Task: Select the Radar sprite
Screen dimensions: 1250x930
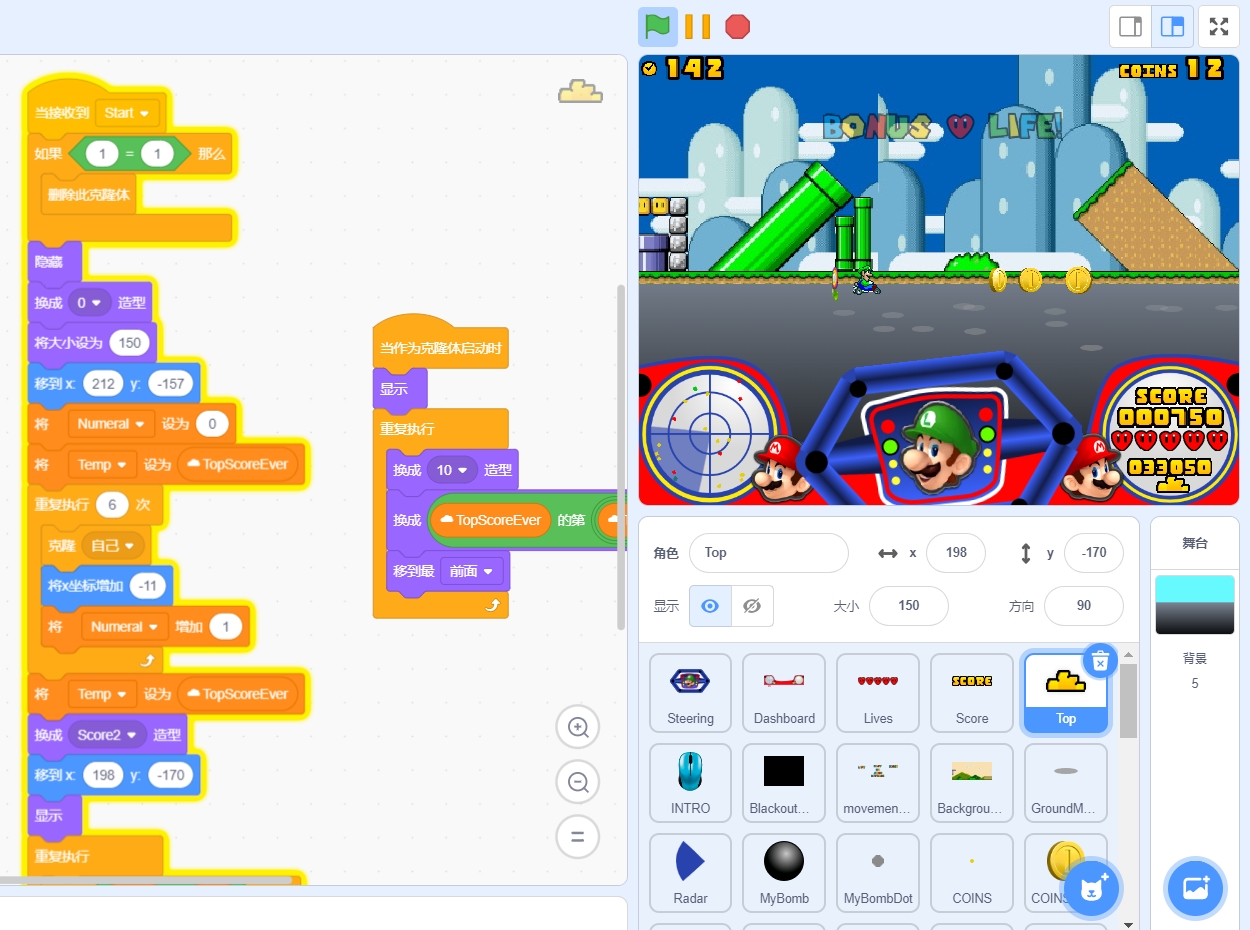Action: tap(690, 874)
